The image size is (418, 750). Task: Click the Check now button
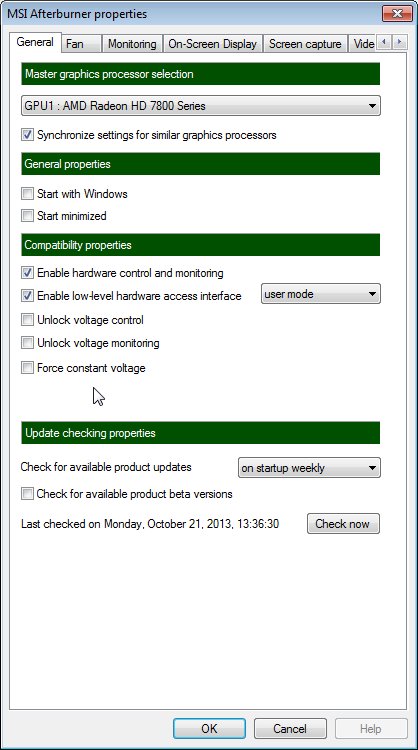click(x=343, y=524)
